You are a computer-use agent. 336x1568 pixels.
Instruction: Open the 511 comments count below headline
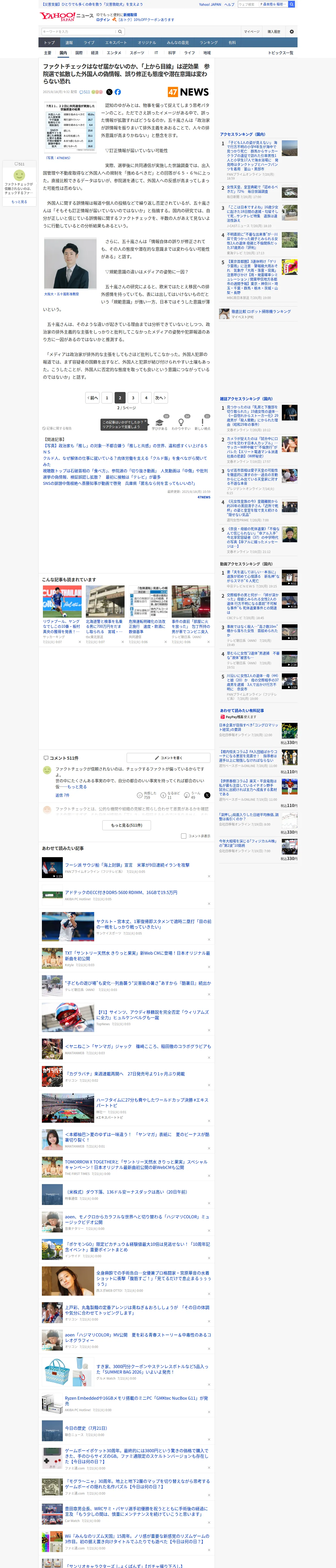85,92
